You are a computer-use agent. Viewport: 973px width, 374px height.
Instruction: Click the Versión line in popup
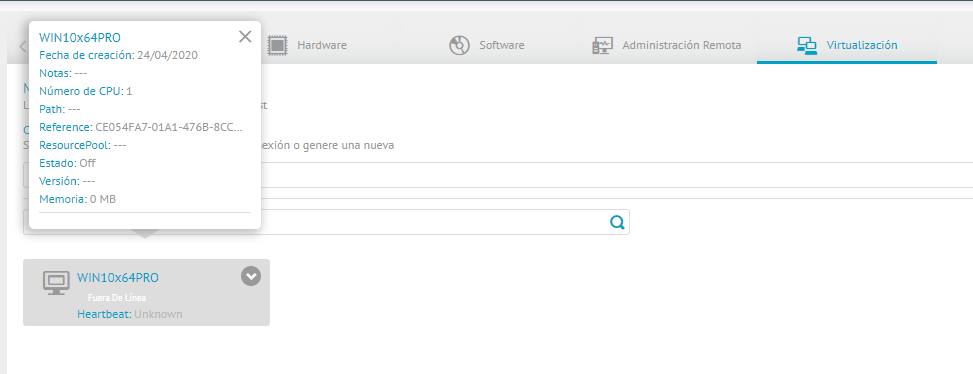pyautogui.click(x=67, y=181)
